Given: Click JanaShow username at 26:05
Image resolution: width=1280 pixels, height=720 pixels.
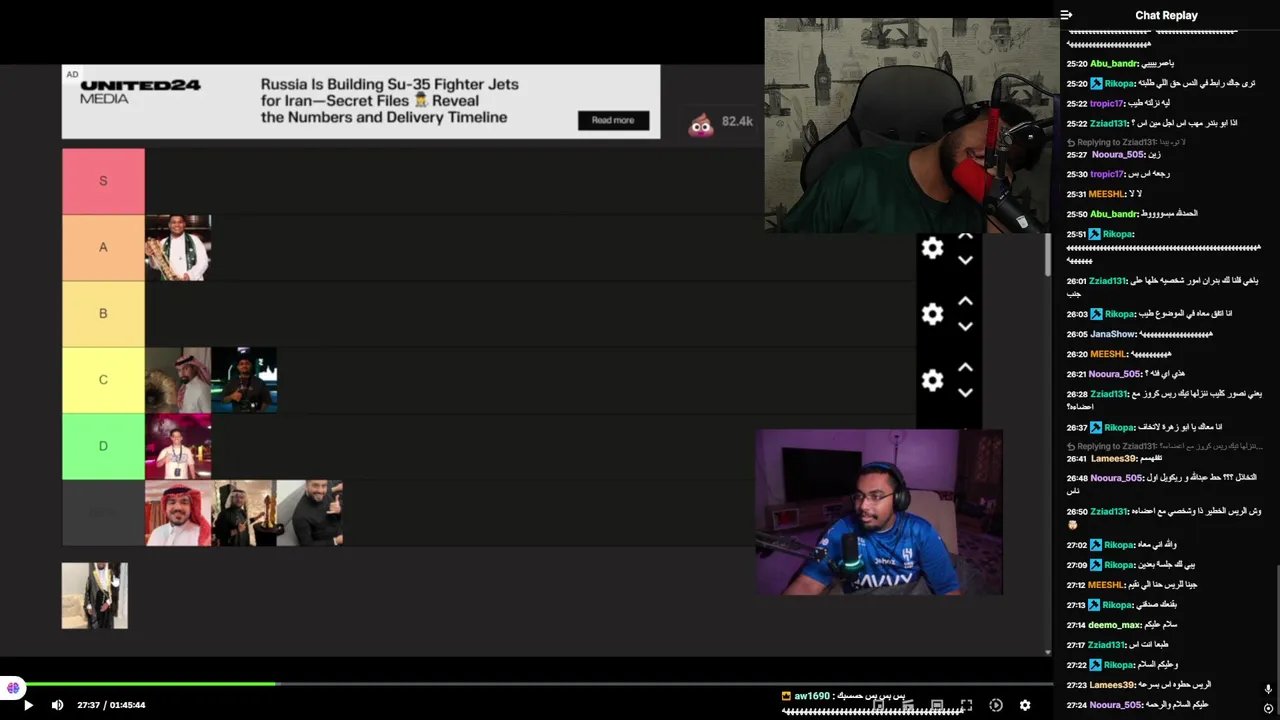Looking at the screenshot, I should [x=1113, y=334].
